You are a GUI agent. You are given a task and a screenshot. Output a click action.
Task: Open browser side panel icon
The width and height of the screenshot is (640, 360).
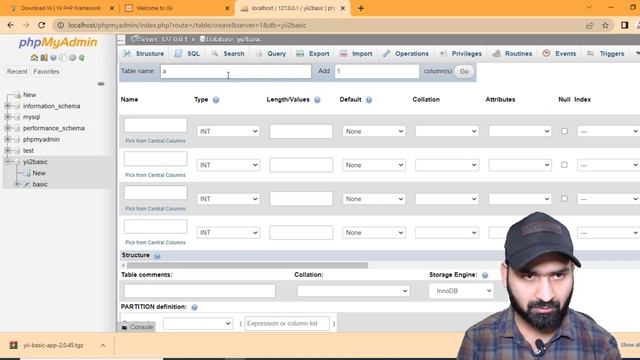[x=624, y=25]
